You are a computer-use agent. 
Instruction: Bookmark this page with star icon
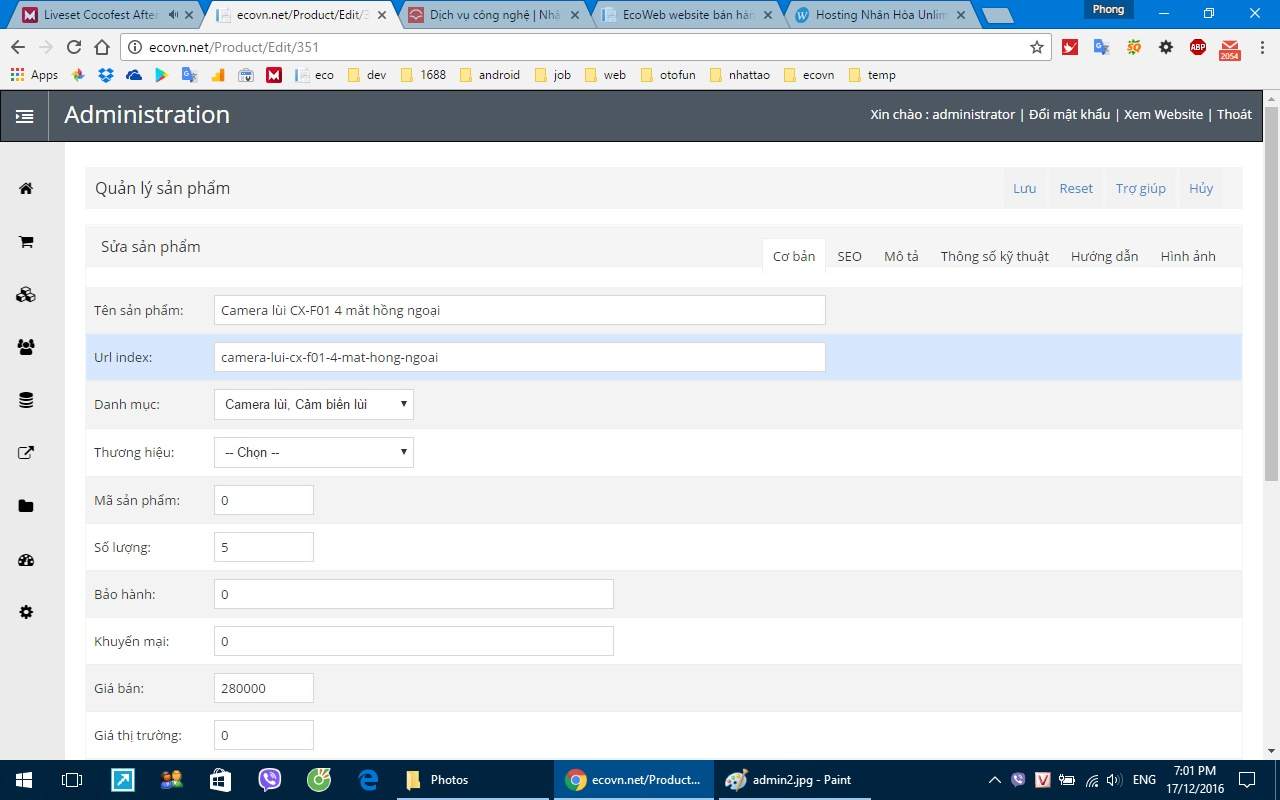click(1037, 47)
